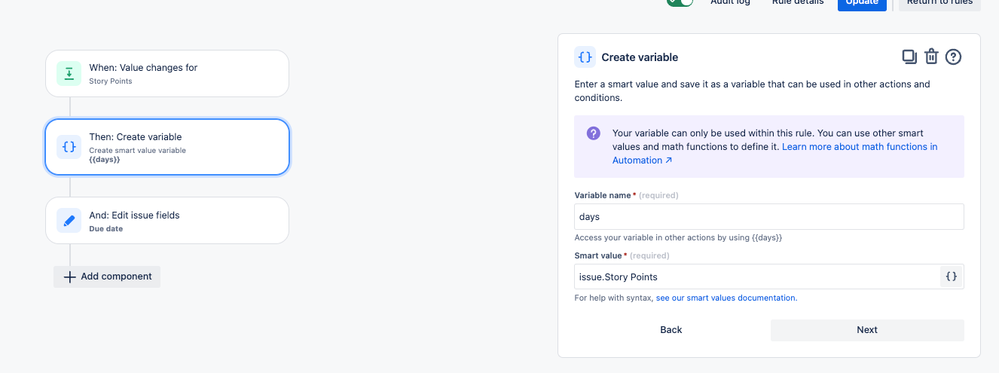
Task: Select the Then: Create variable step
Action: pos(167,147)
